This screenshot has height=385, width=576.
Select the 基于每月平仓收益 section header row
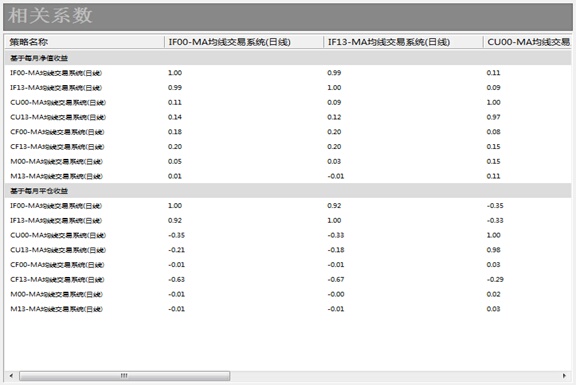(288, 191)
